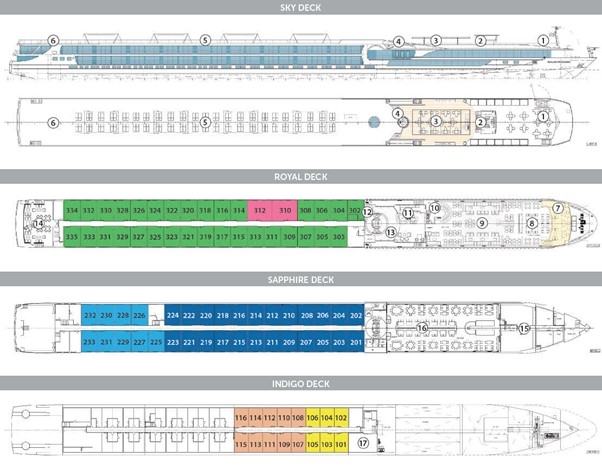Choose yellow cabin 102 on Indigo Deck
The height and width of the screenshot is (474, 602).
(x=341, y=417)
